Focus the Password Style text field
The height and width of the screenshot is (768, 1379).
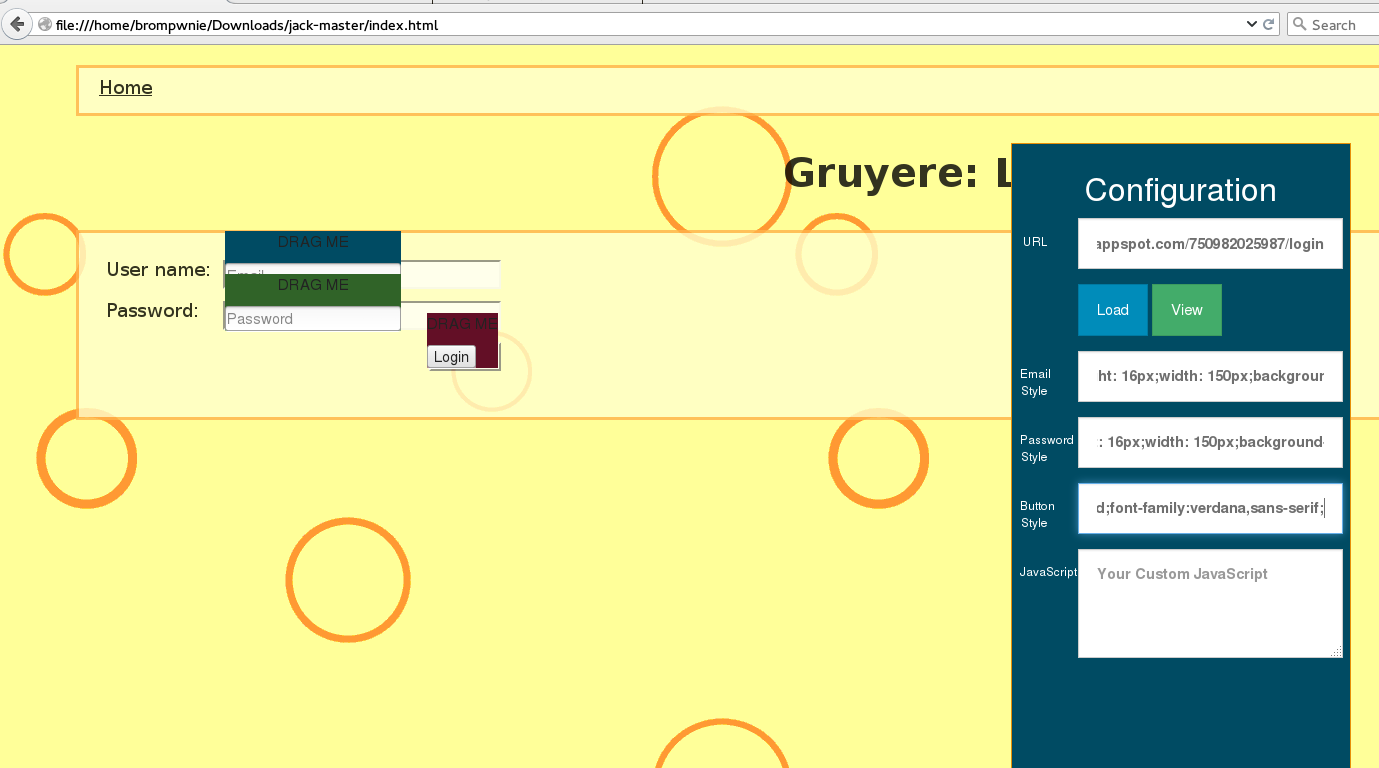tap(1210, 442)
